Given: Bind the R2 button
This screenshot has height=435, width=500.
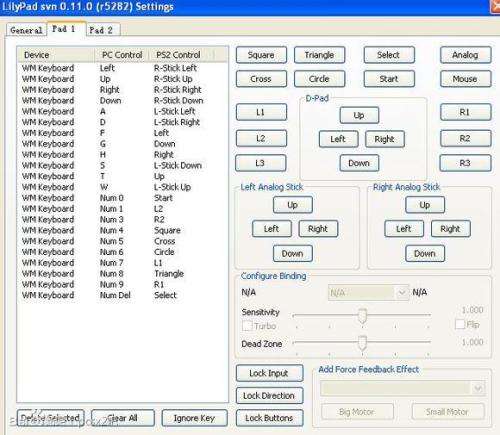Looking at the screenshot, I should coord(465,138).
